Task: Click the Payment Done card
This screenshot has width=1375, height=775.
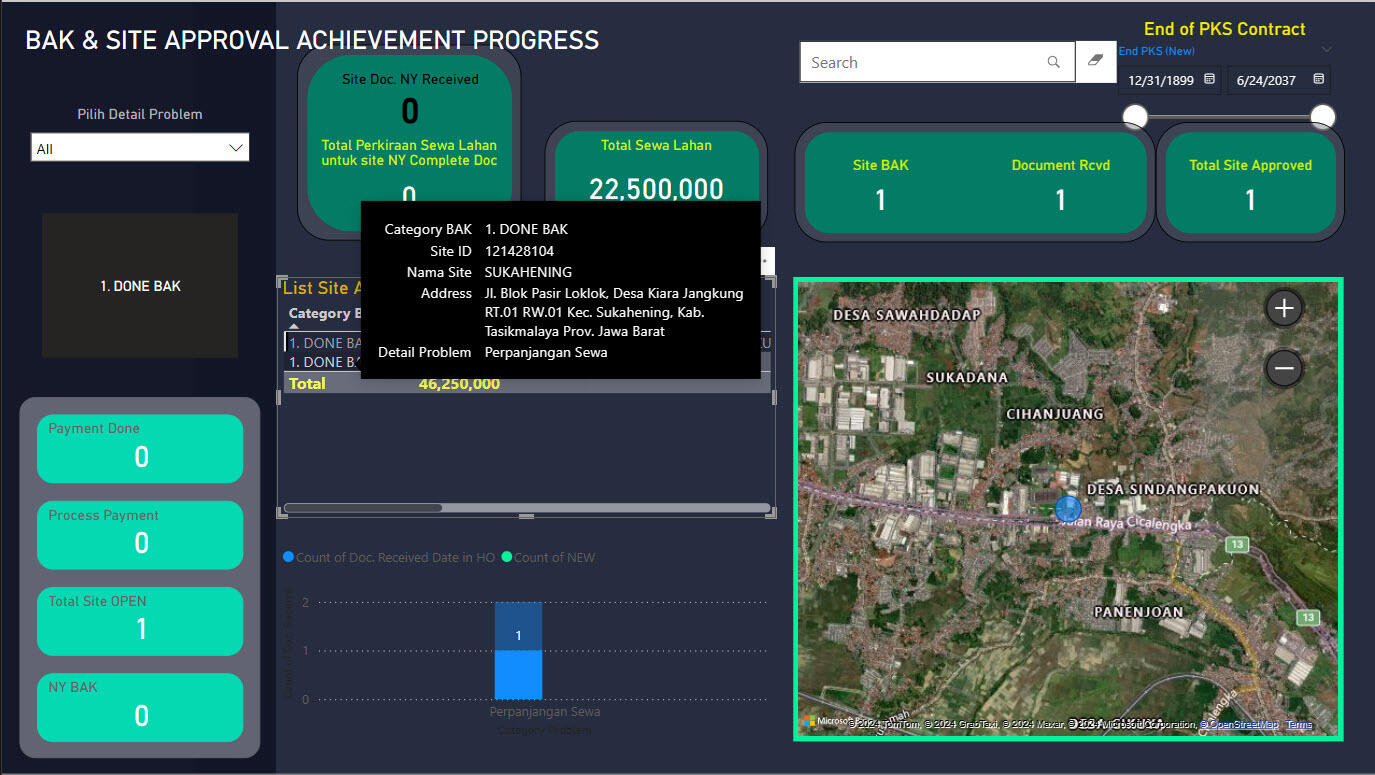Action: pyautogui.click(x=140, y=448)
